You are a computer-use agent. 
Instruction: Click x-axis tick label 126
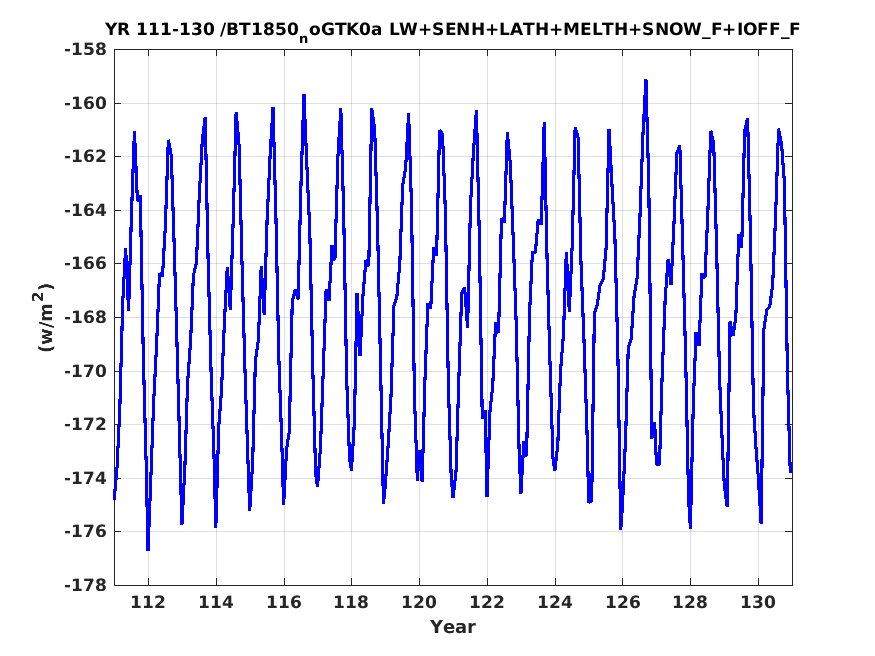click(x=623, y=602)
